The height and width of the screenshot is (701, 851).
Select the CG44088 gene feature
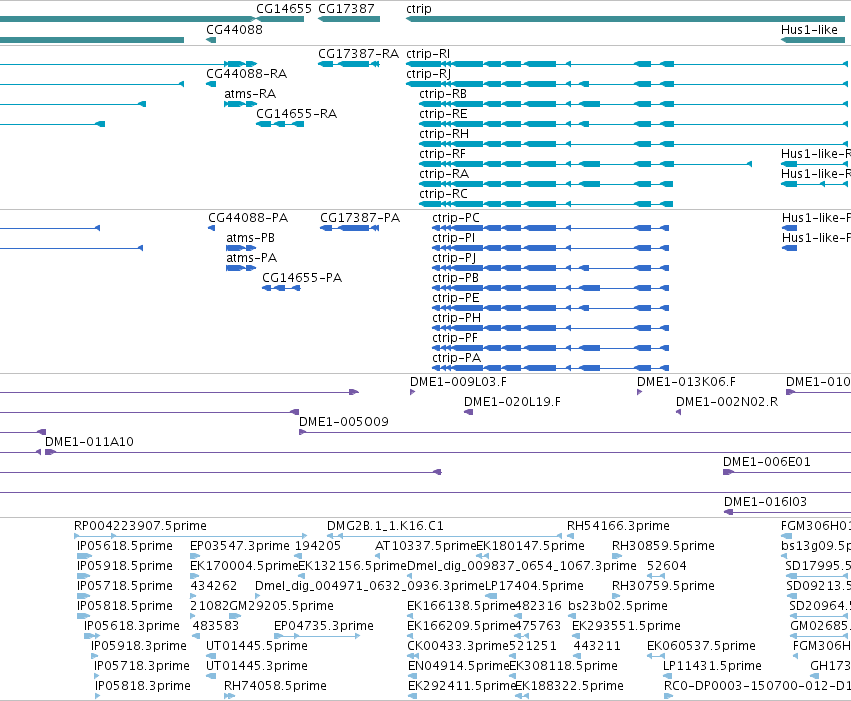pos(211,40)
